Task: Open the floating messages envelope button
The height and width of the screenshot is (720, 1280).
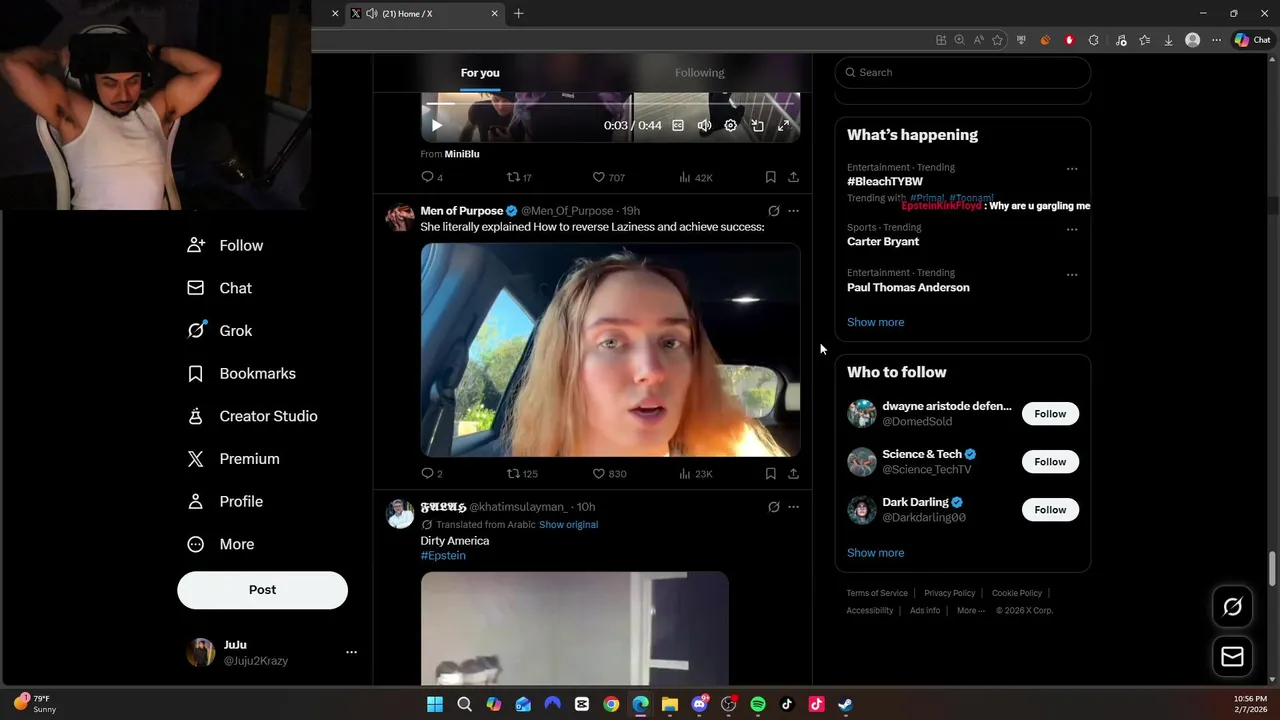Action: [x=1232, y=656]
